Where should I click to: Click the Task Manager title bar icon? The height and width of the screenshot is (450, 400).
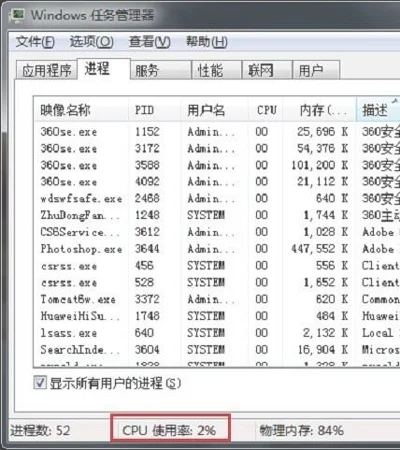17,15
